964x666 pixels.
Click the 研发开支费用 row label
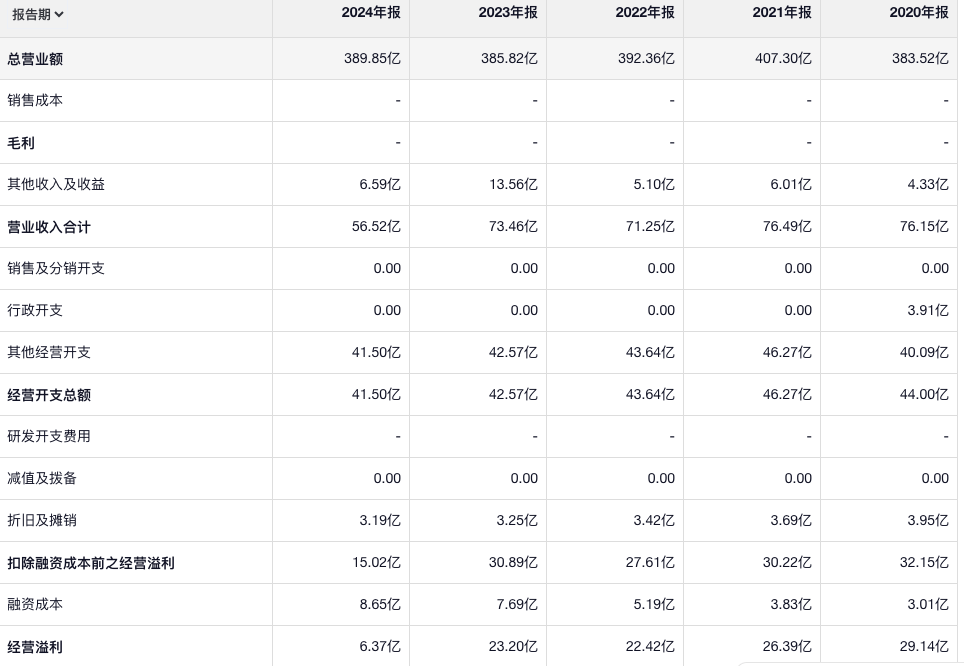(x=49, y=437)
